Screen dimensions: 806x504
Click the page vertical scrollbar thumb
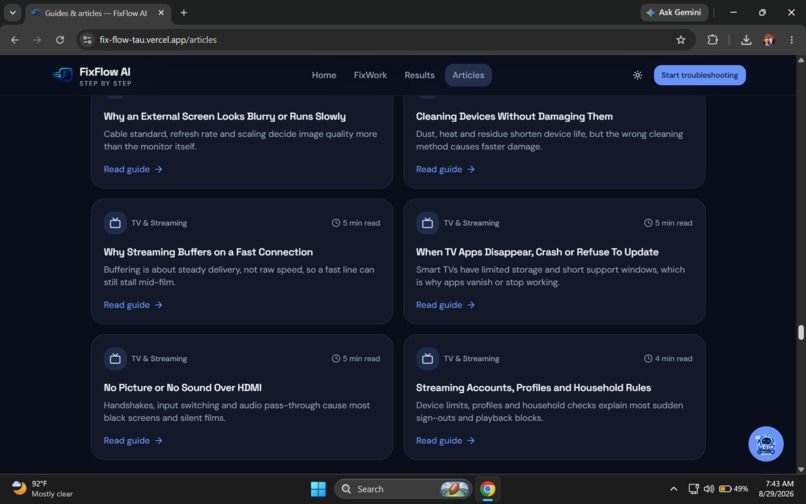pos(800,332)
